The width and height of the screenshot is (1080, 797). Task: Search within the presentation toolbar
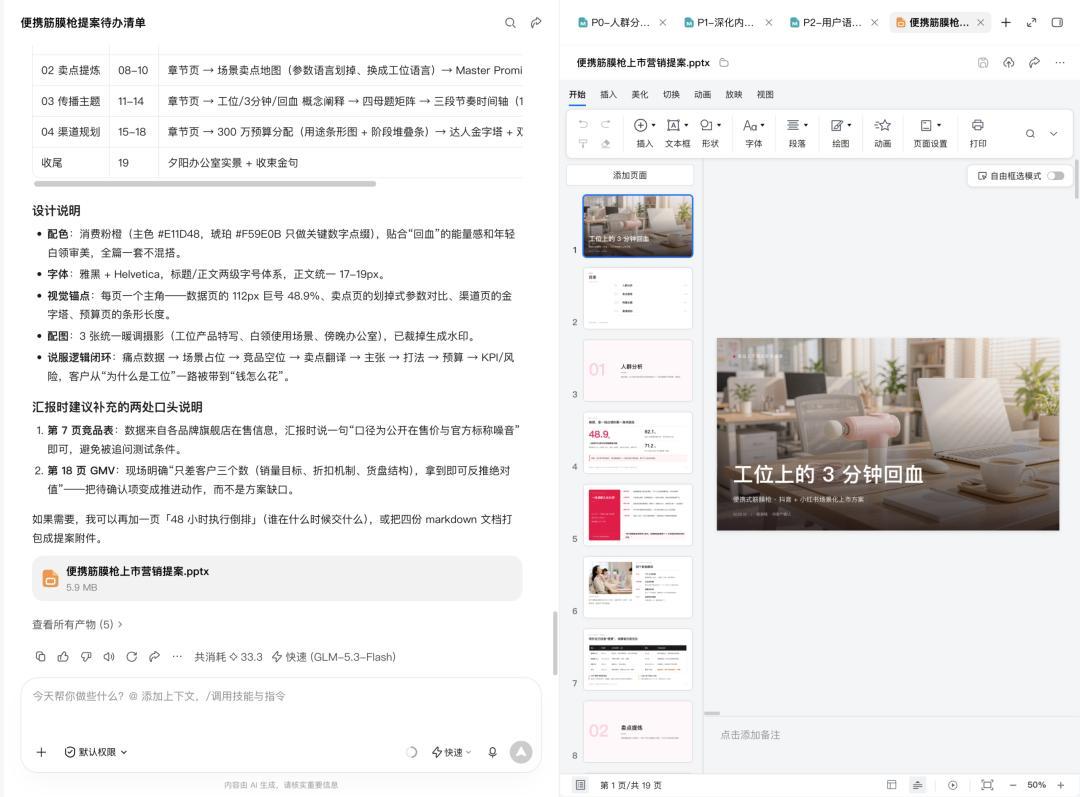1030,134
